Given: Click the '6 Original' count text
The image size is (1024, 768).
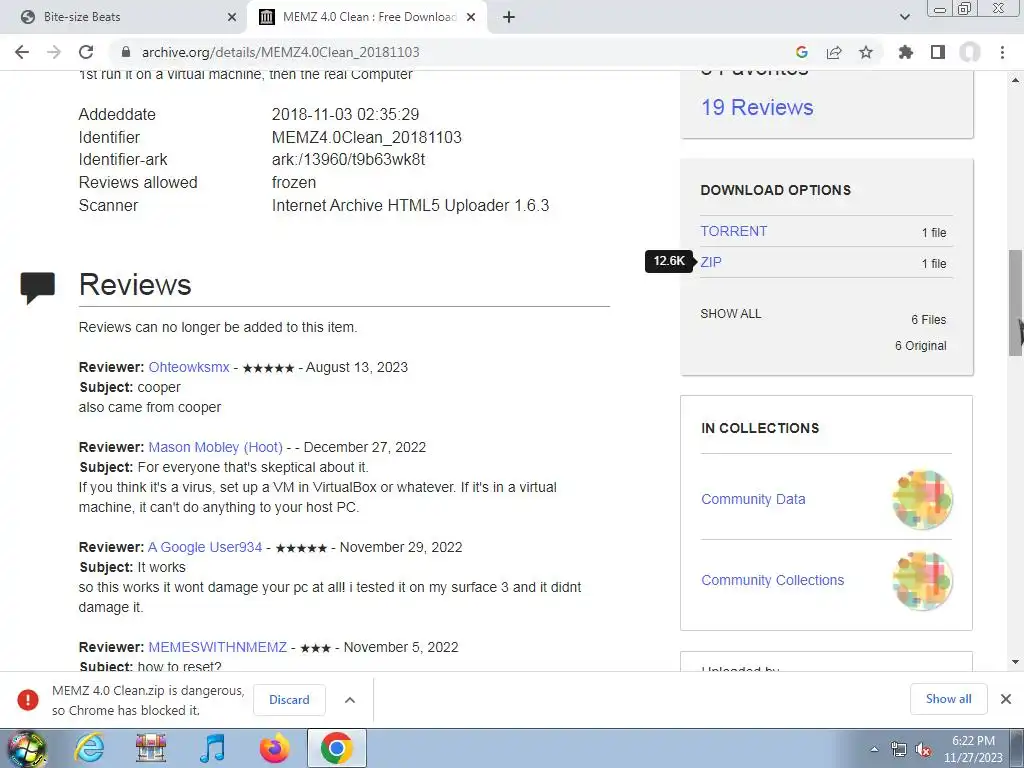Looking at the screenshot, I should (920, 345).
